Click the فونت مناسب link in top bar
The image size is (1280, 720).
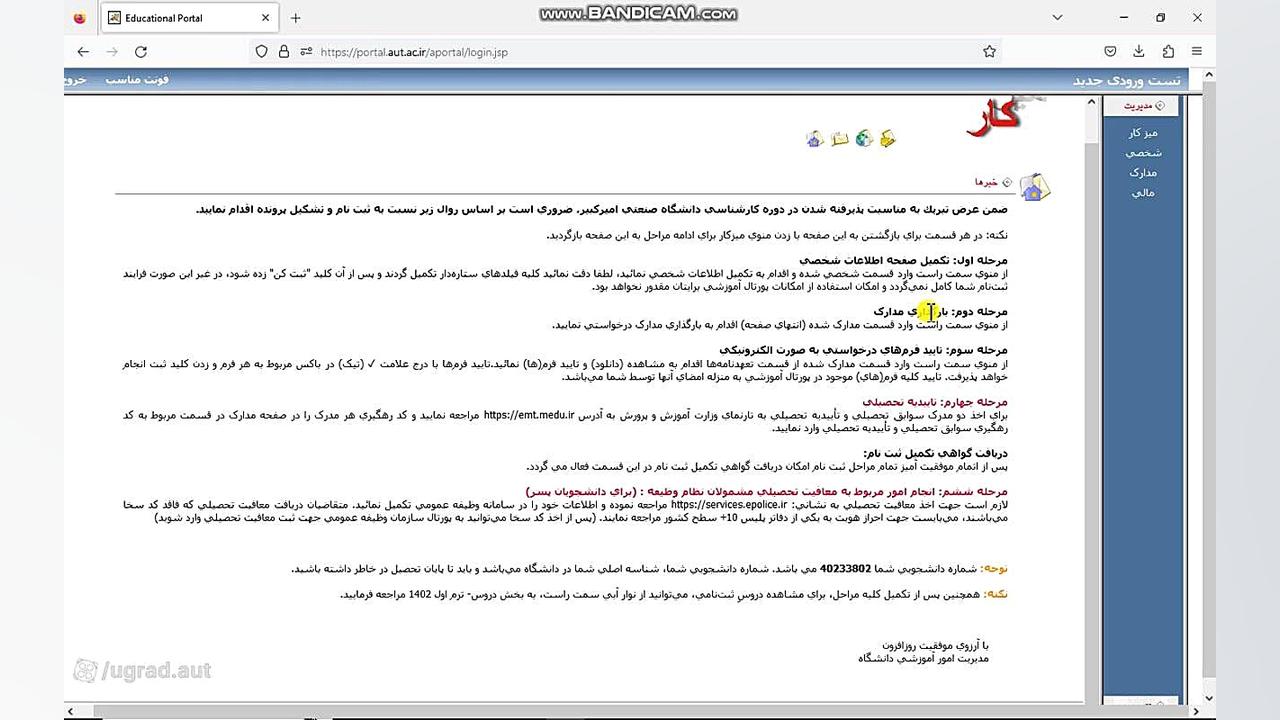137,79
